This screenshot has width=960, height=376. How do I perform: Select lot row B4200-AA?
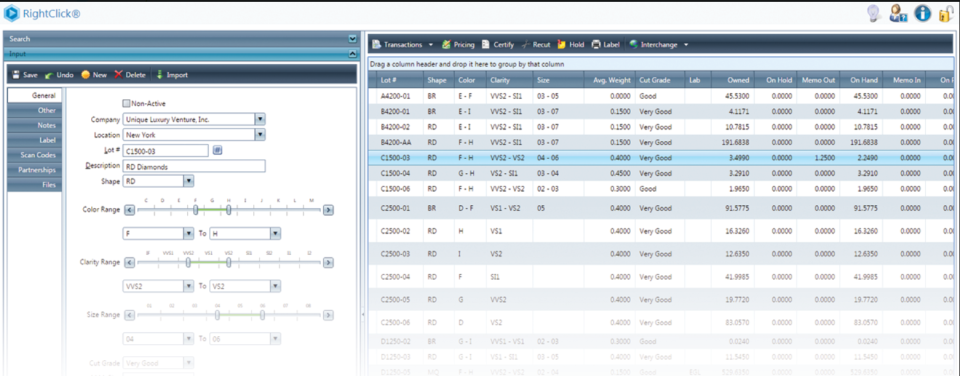click(x=661, y=142)
